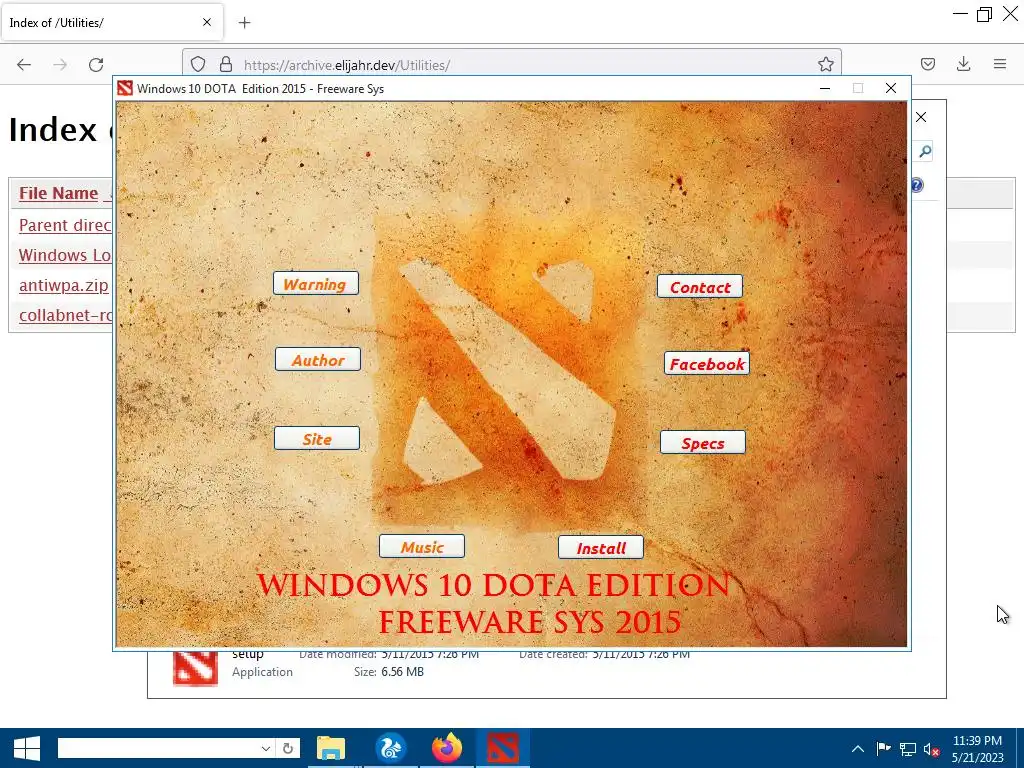Open the Contact button

pyautogui.click(x=700, y=287)
